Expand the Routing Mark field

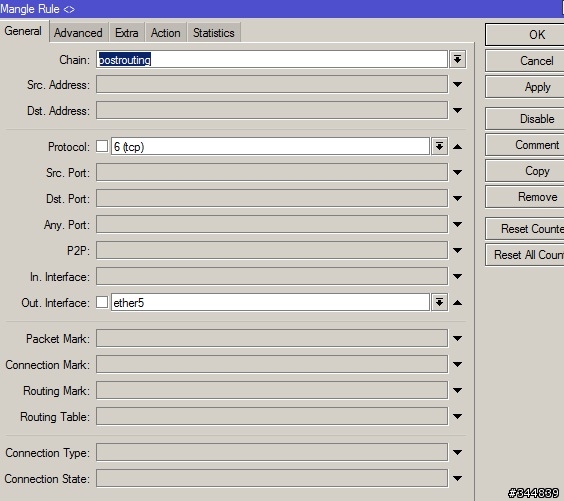coord(457,390)
